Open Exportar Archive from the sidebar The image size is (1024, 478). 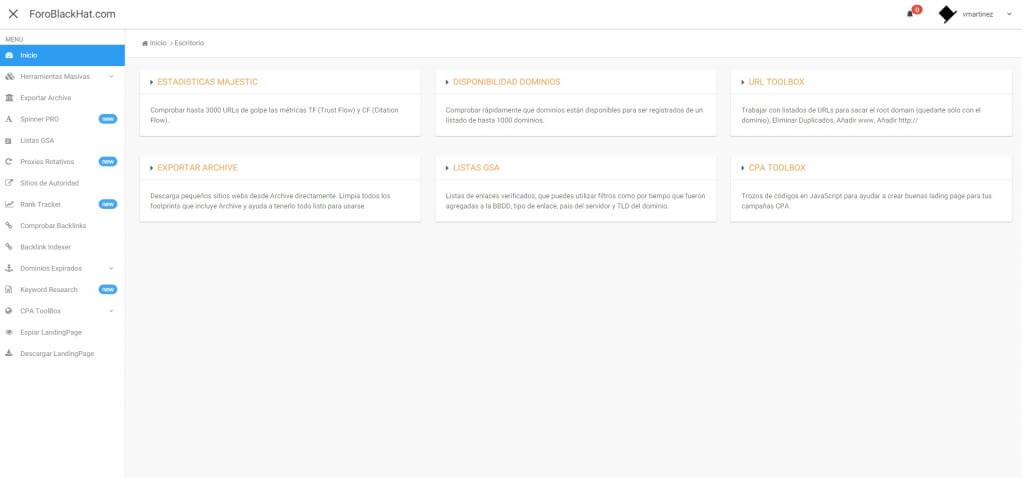click(x=62, y=98)
